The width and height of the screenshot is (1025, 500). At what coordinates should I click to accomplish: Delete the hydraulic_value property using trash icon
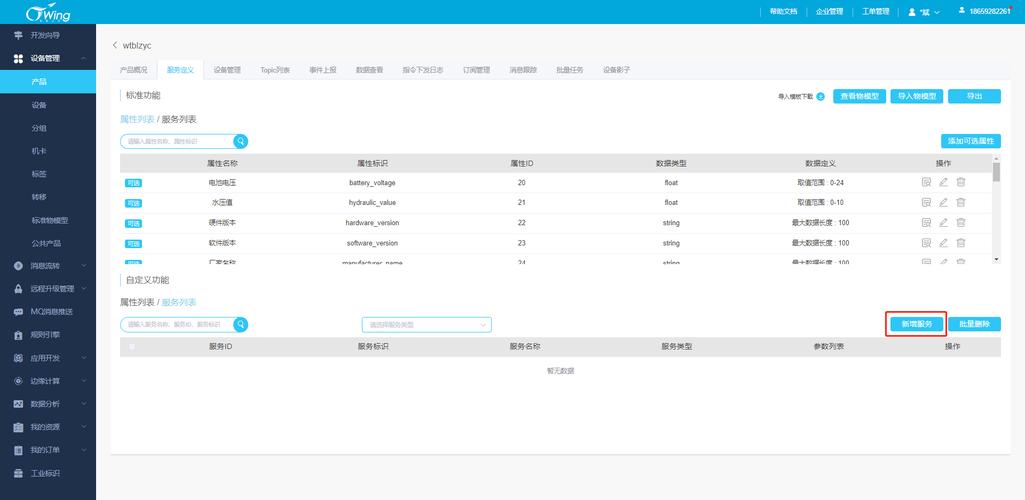coord(961,203)
